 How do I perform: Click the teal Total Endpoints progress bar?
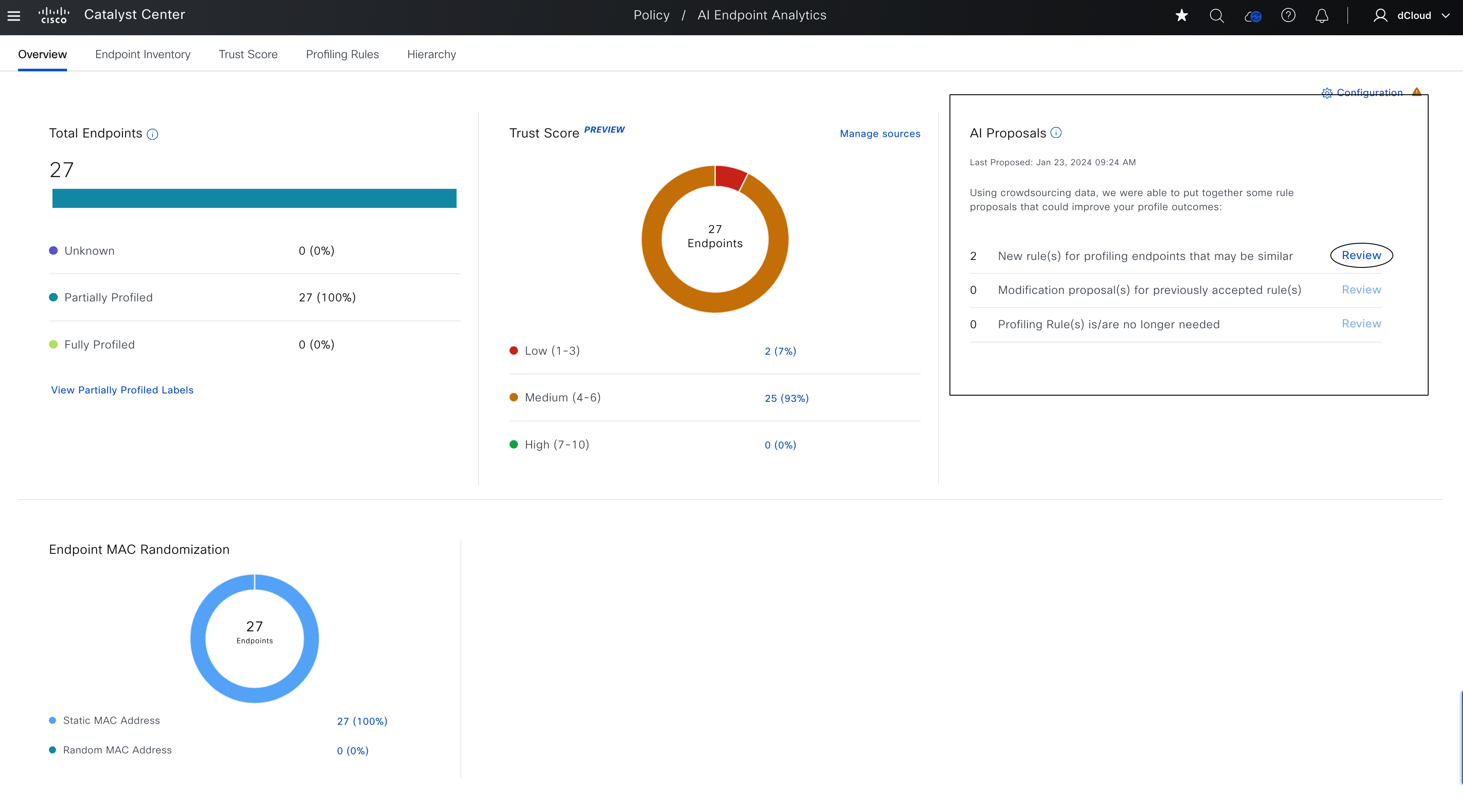[254, 198]
